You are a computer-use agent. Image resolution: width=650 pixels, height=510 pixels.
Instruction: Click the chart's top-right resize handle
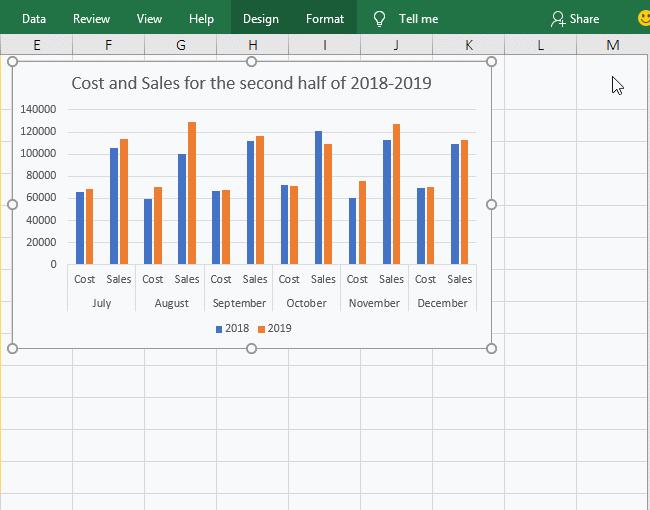491,62
